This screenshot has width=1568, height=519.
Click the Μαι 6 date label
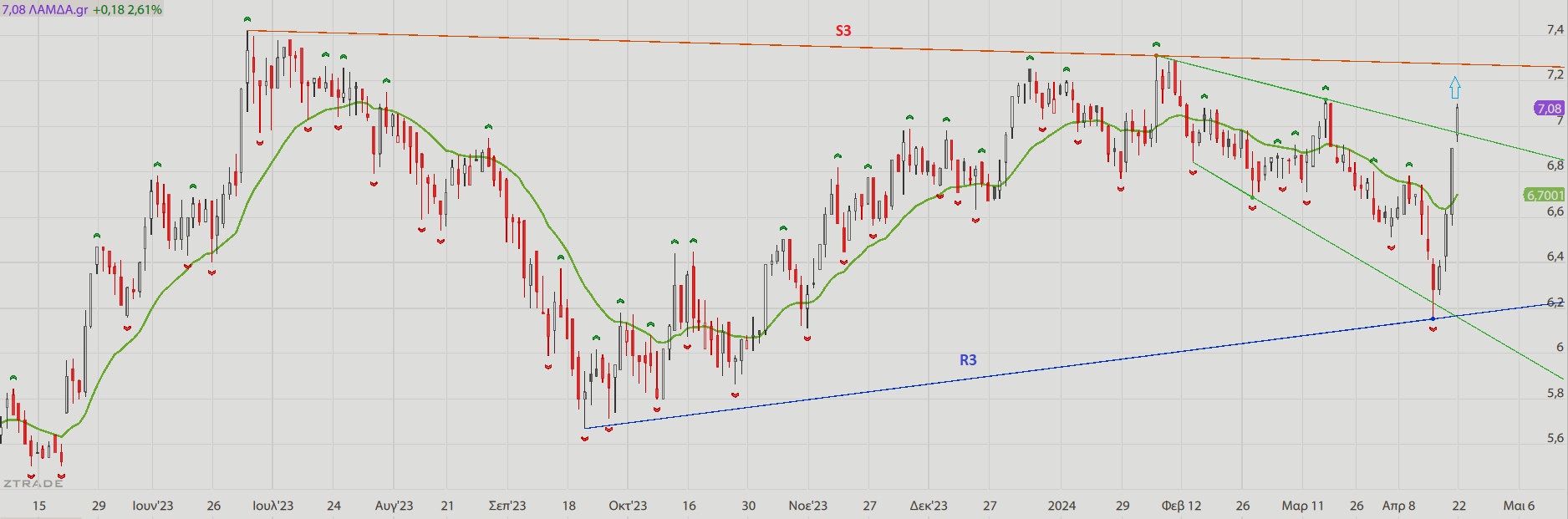[x=1519, y=506]
